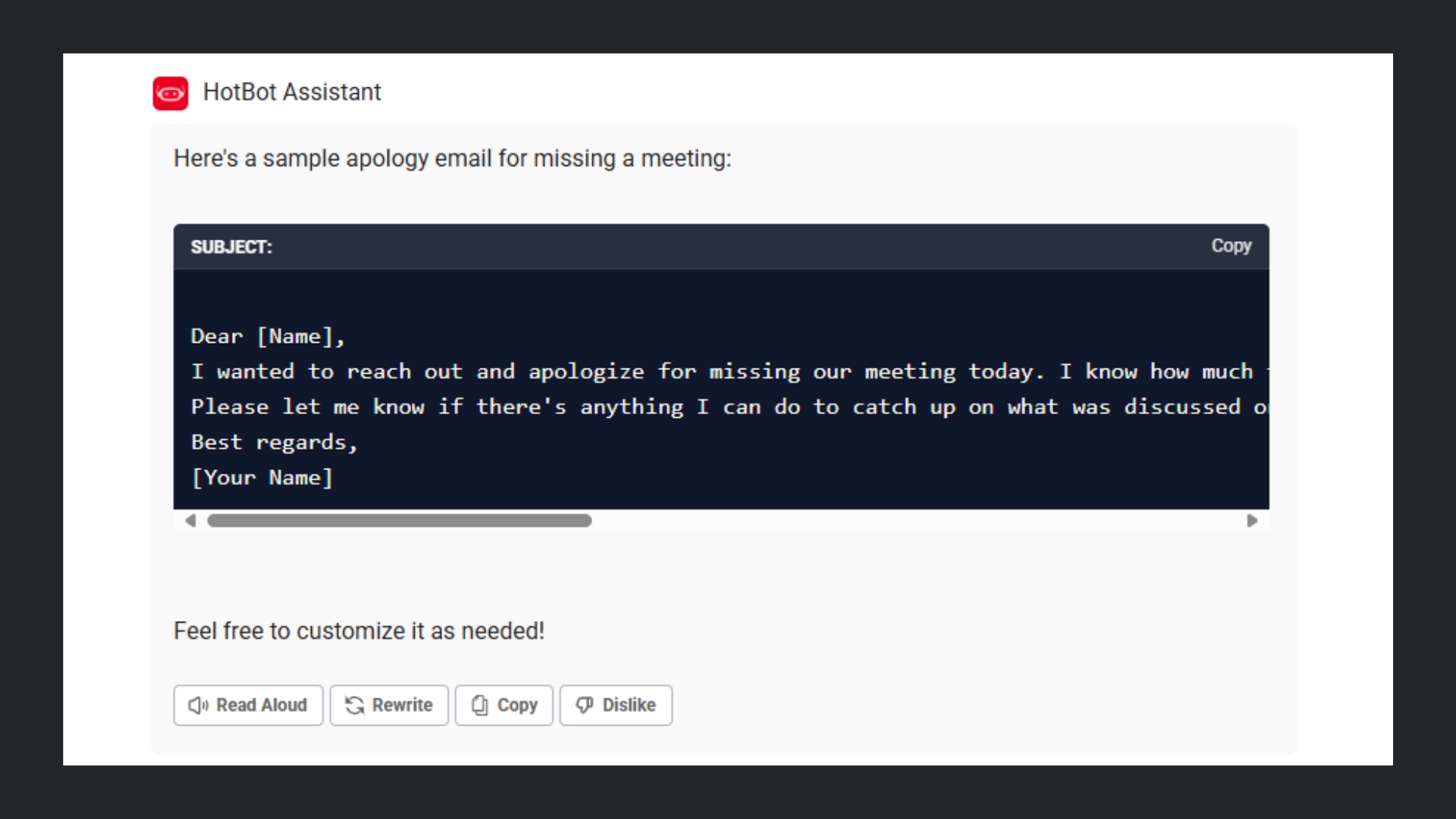Click the speaker icon on Read Aloud

click(198, 705)
